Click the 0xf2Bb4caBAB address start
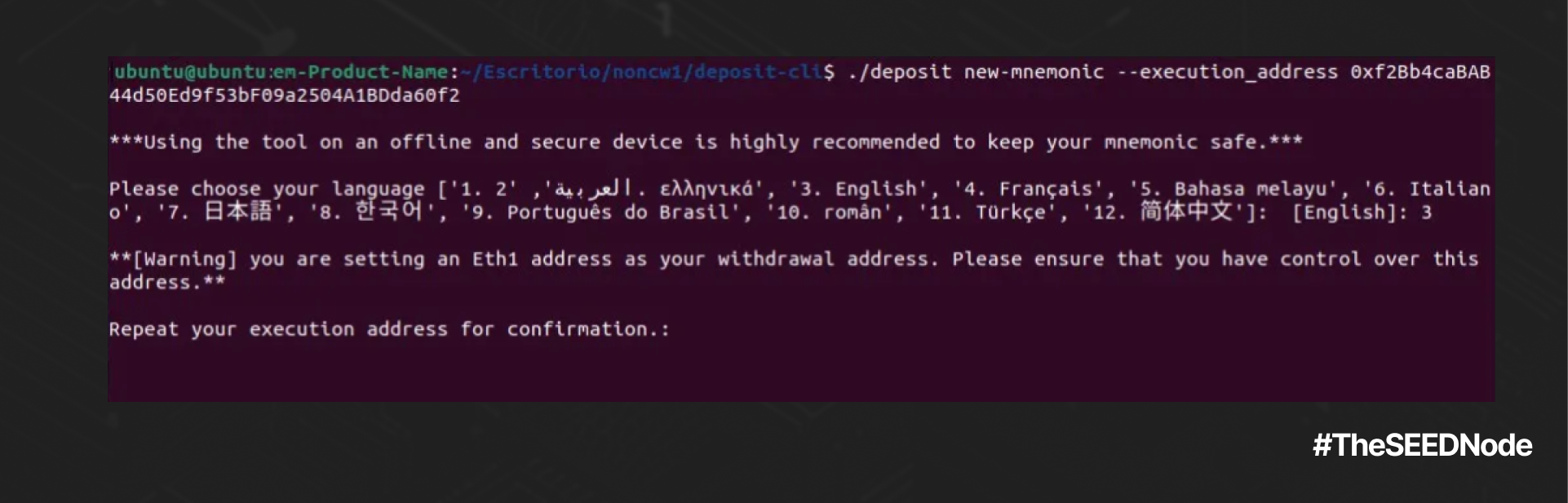1568x503 pixels. pyautogui.click(x=1420, y=72)
